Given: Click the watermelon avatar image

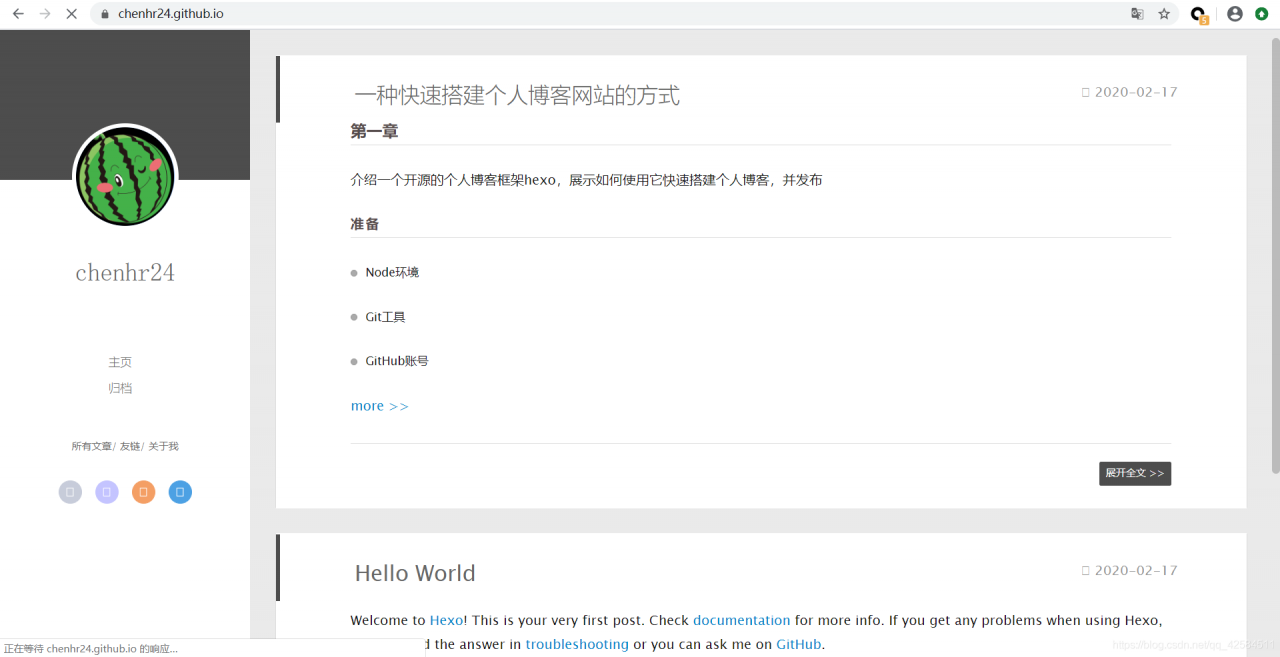Looking at the screenshot, I should tap(125, 177).
